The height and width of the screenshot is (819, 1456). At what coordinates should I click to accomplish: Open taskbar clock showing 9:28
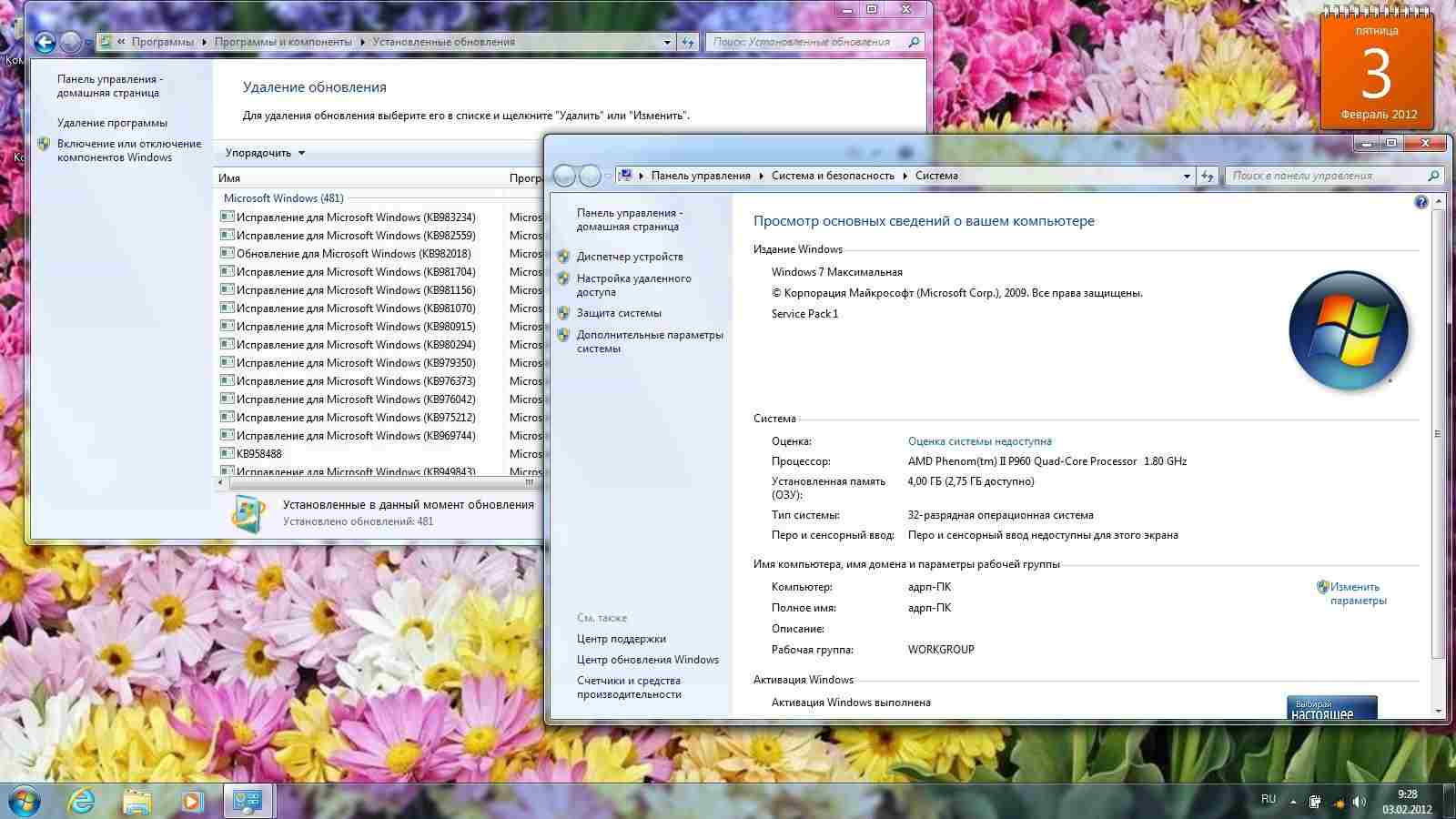[1407, 801]
